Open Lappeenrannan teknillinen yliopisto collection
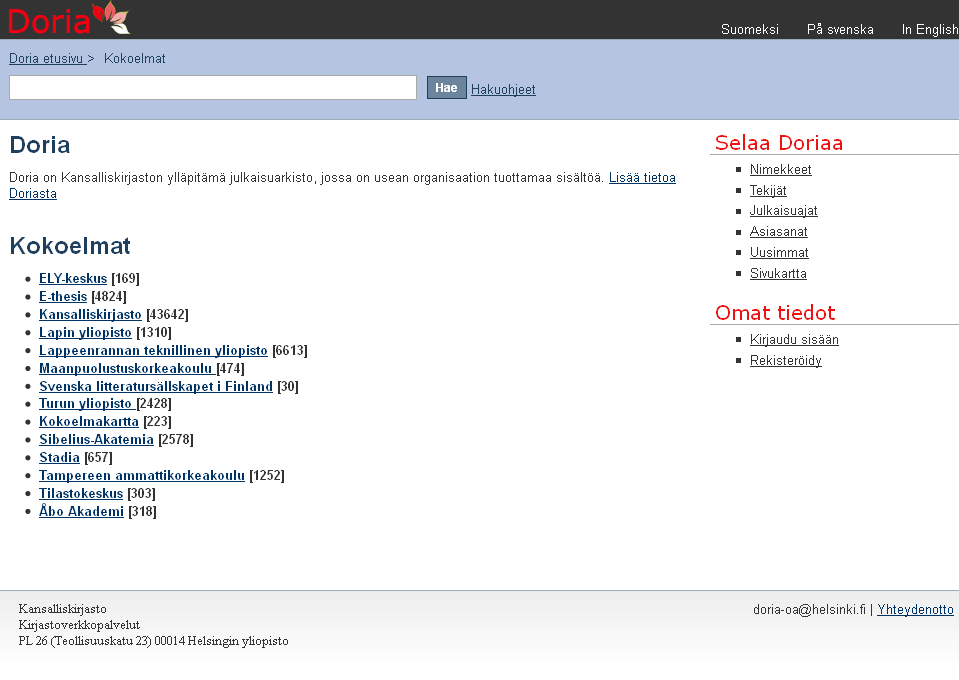Image resolution: width=959 pixels, height=680 pixels. tap(153, 350)
